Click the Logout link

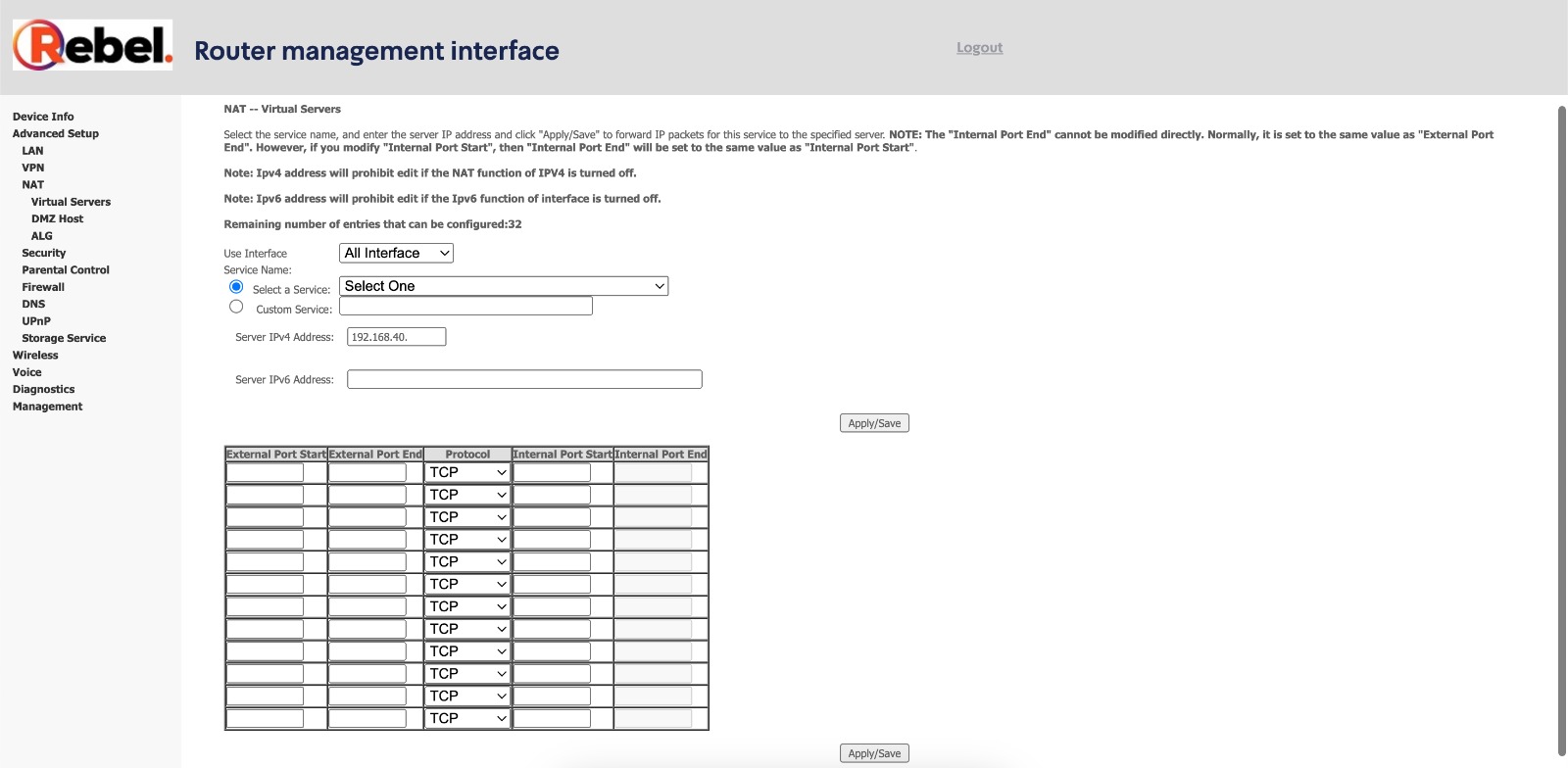pos(979,47)
